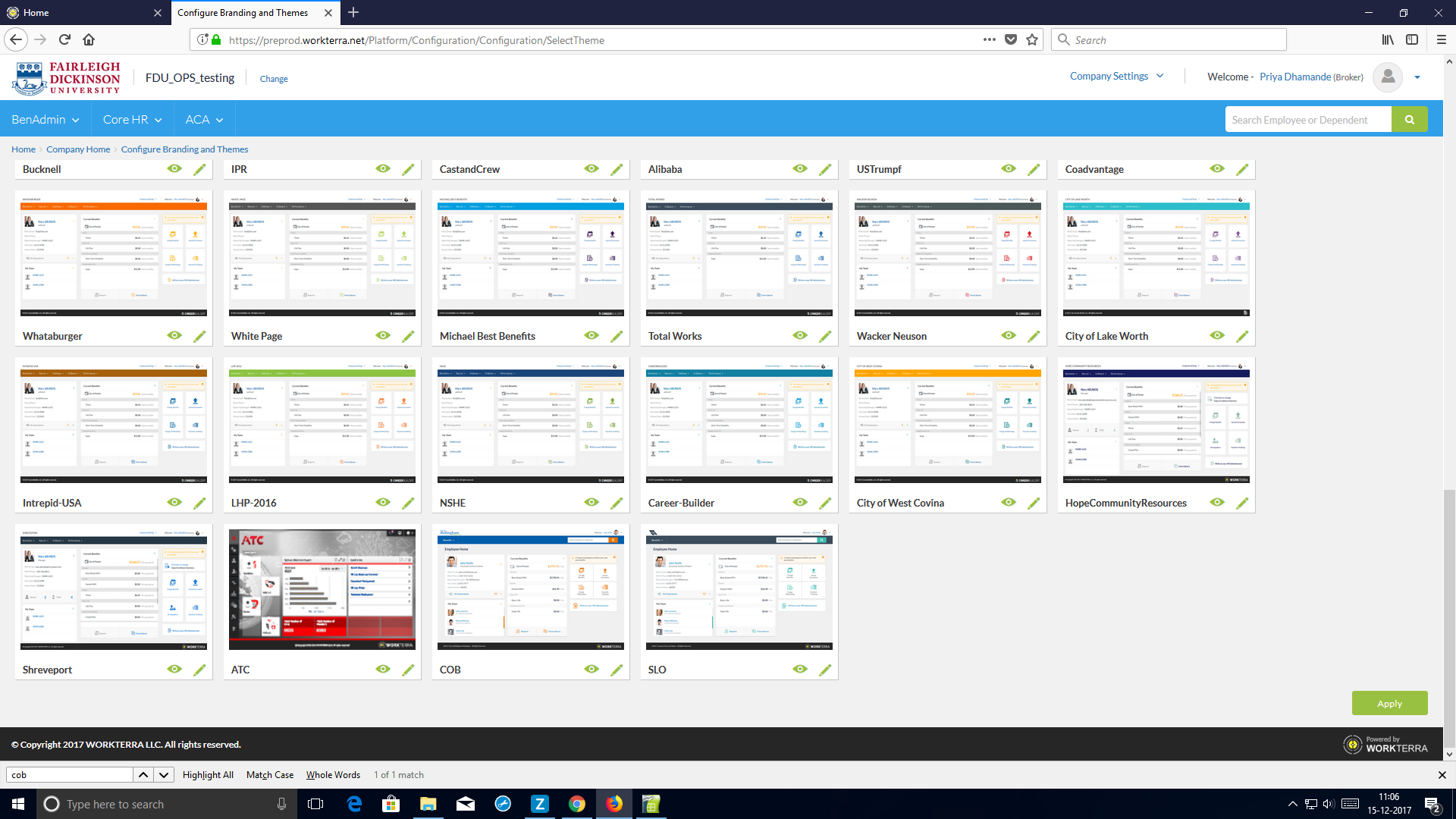This screenshot has width=1456, height=819.
Task: Click the pencil edit icon for Whataburger theme
Action: pos(199,336)
